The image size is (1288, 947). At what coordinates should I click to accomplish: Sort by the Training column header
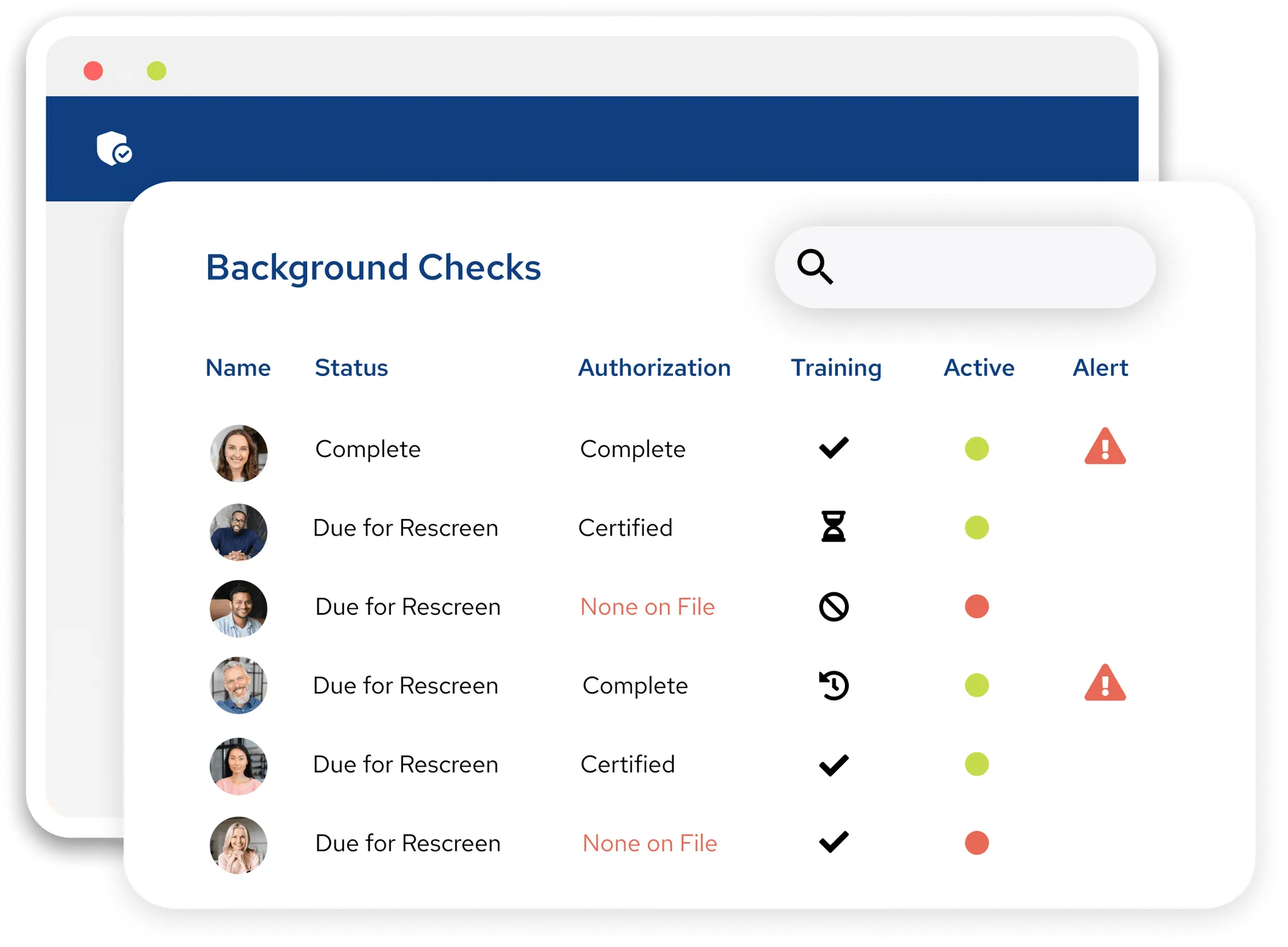click(836, 368)
